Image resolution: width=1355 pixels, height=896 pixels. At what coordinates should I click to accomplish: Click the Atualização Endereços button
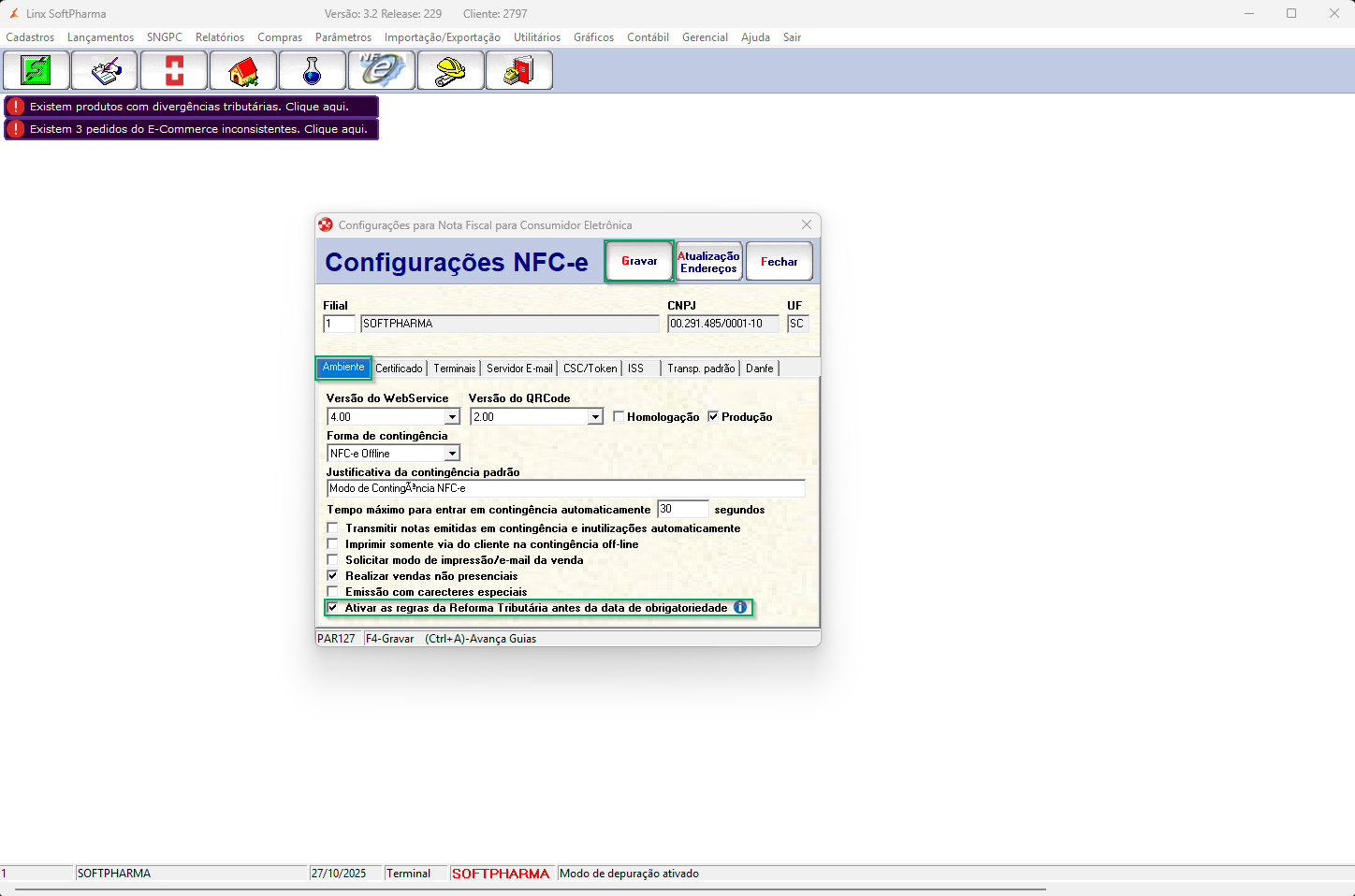click(708, 262)
